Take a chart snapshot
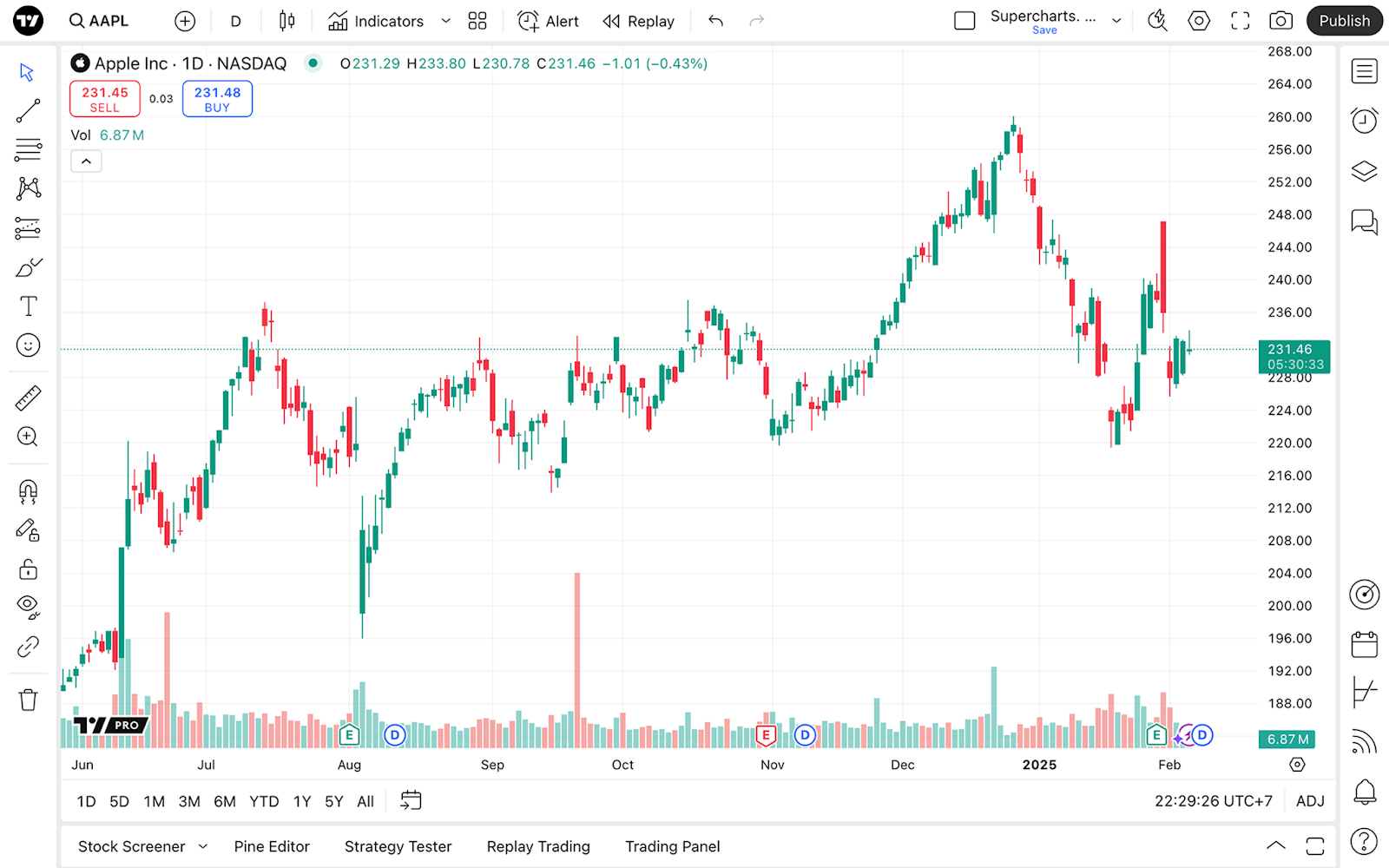Screen dimensions: 1389x868 click(x=1280, y=20)
